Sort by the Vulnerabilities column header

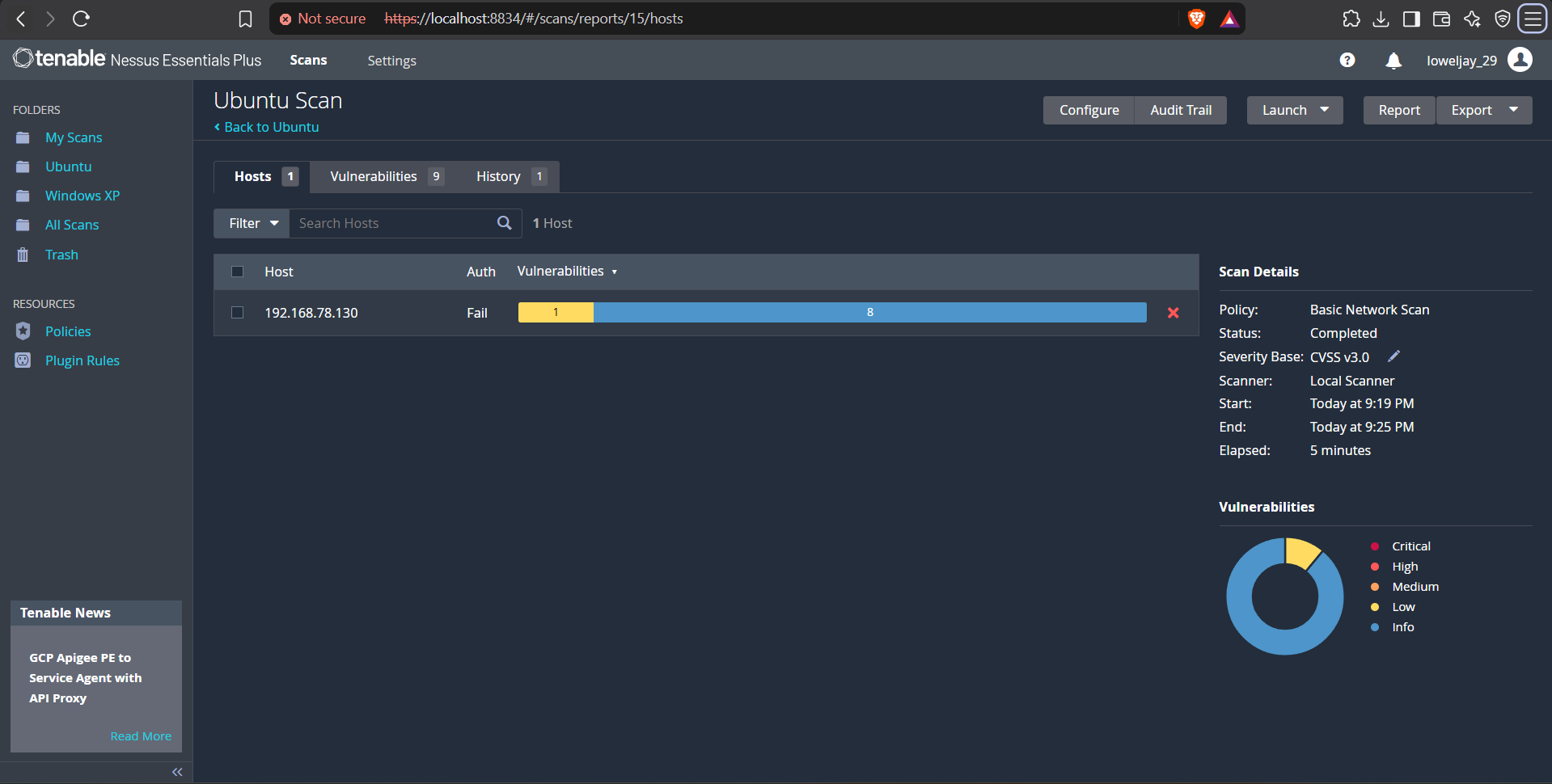point(567,272)
